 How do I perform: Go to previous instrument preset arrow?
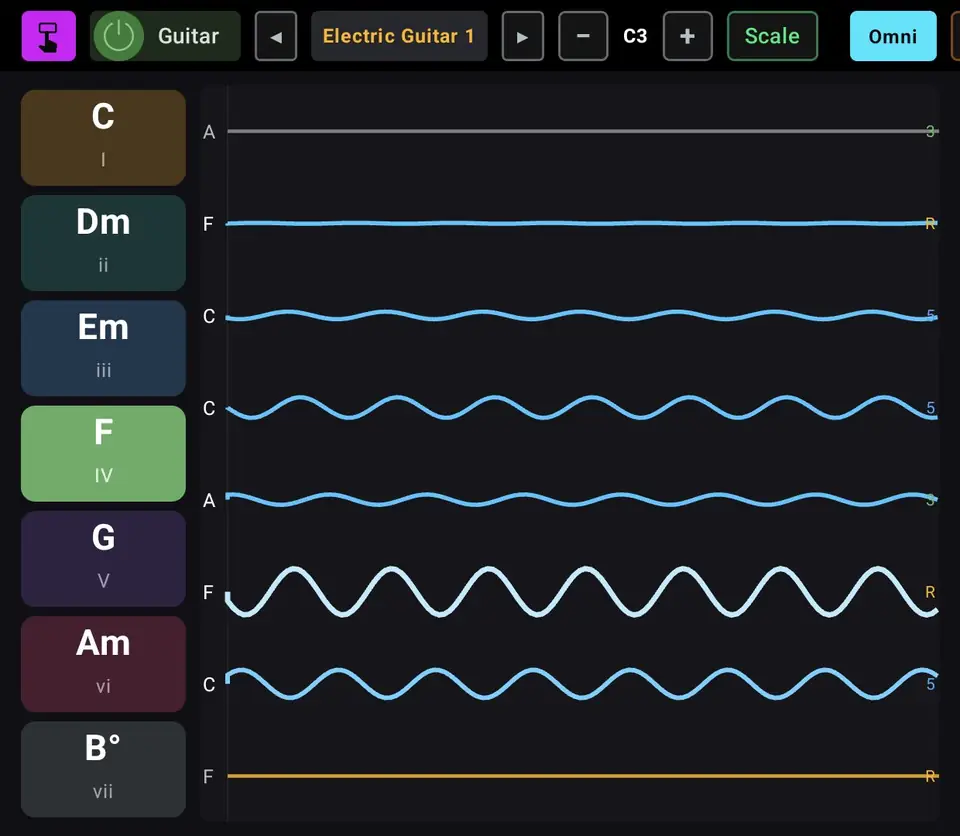(276, 36)
